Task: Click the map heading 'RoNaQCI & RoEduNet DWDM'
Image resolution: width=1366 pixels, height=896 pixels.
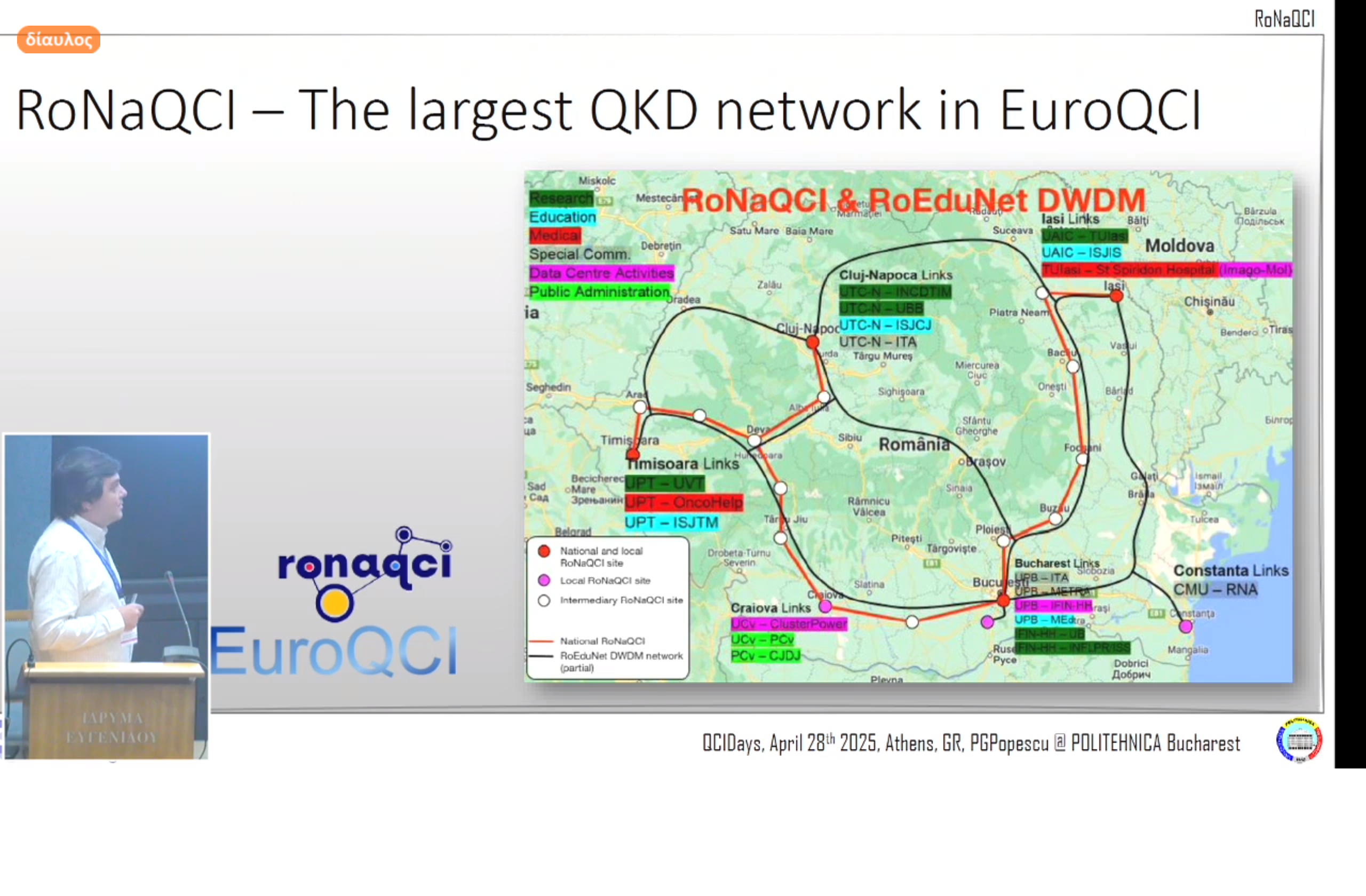Action: click(x=913, y=200)
